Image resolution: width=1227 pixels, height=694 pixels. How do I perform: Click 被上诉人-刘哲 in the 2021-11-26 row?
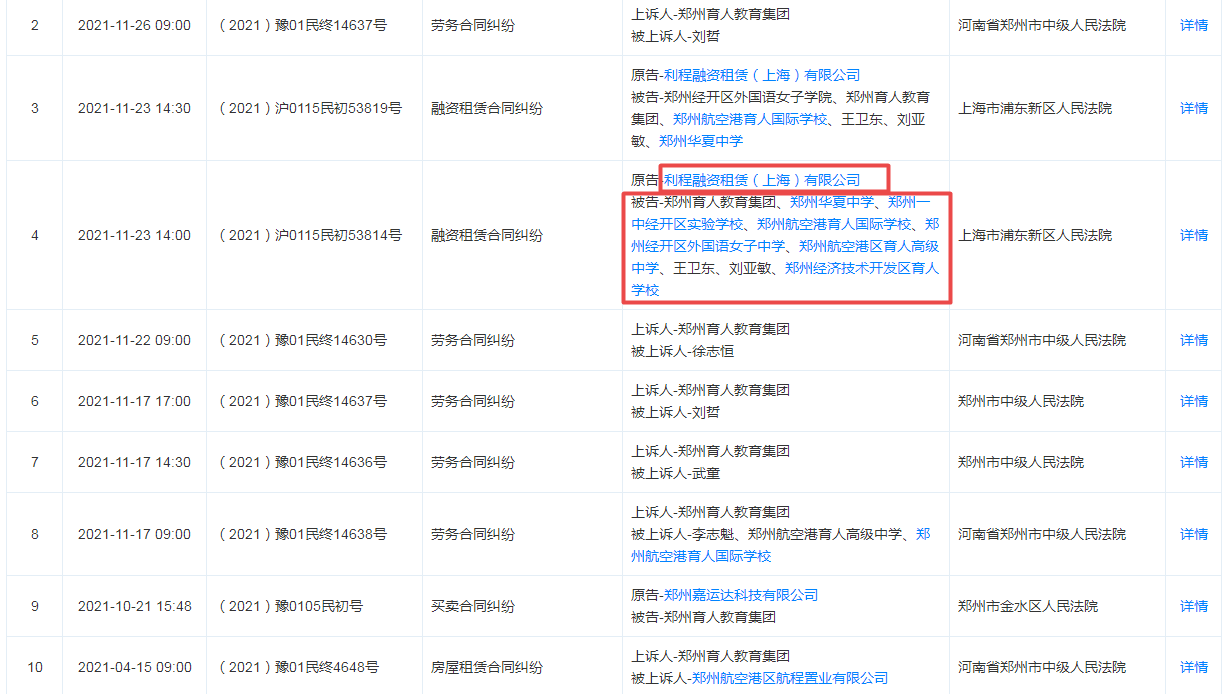(x=675, y=36)
